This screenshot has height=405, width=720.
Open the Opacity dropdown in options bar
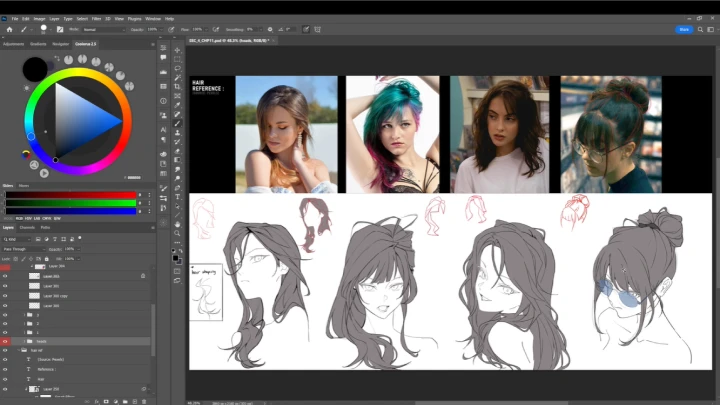coord(160,29)
